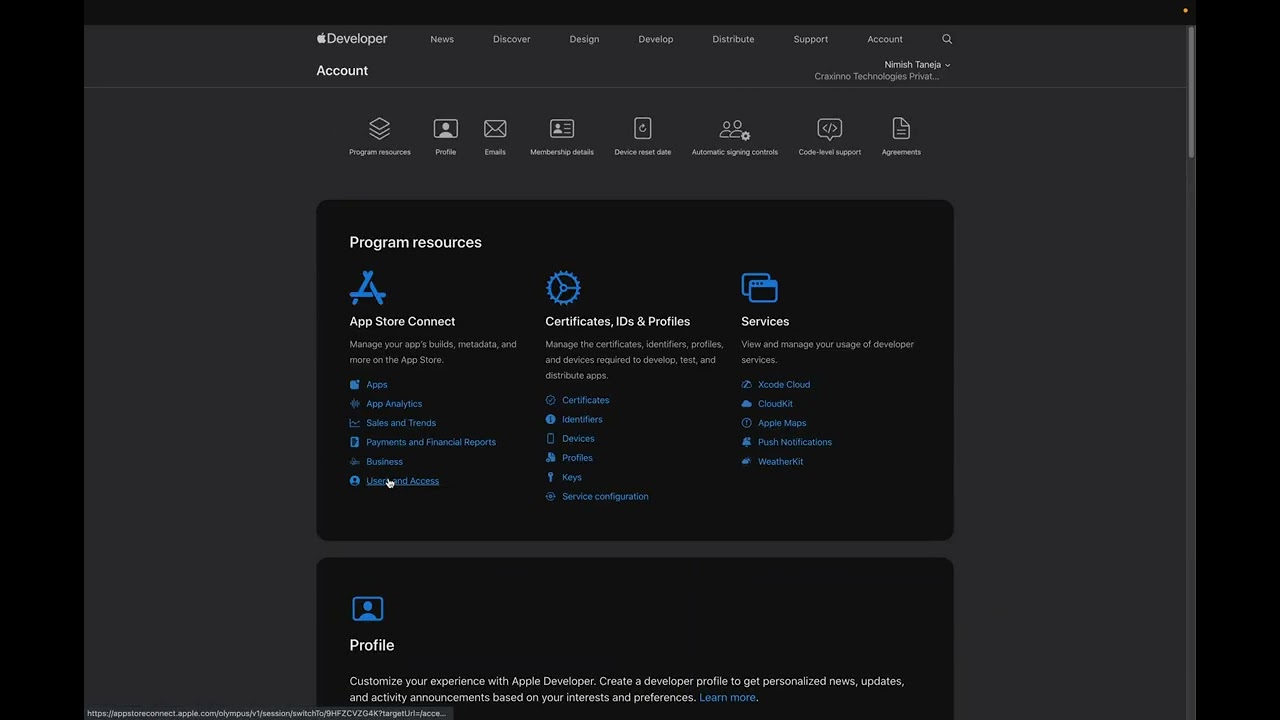
Task: Click the large Profile section icon
Action: click(368, 608)
